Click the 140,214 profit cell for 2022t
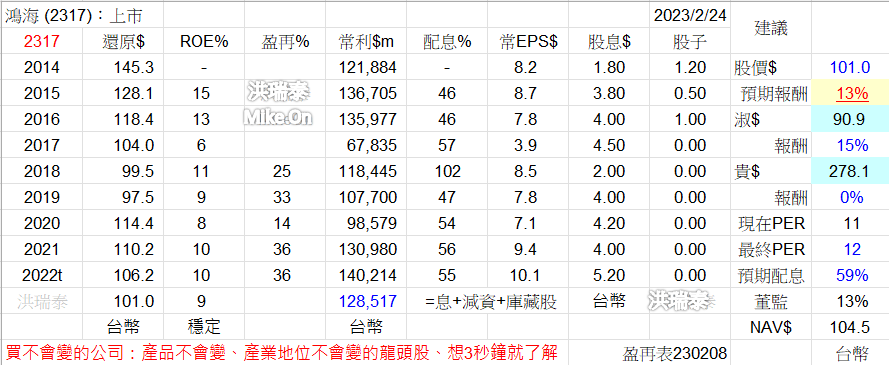This screenshot has width=889, height=365. click(368, 275)
